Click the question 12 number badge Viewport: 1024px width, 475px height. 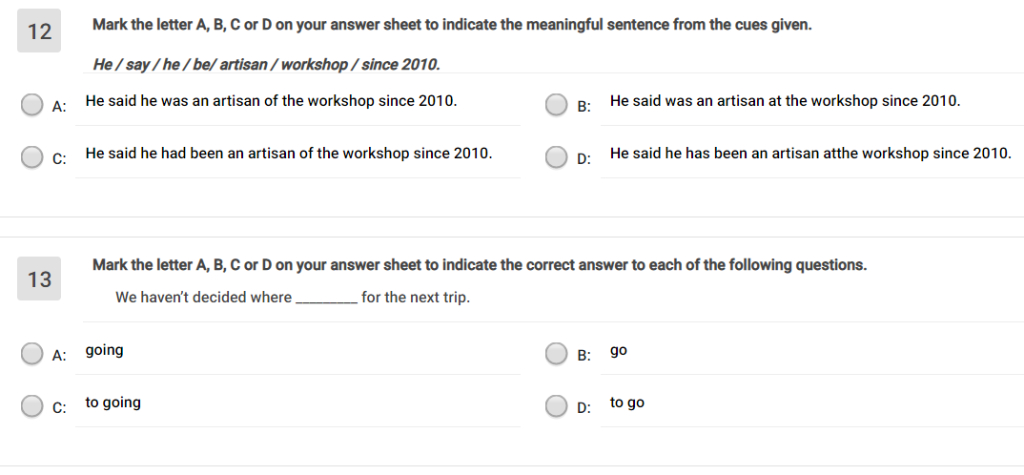tap(39, 31)
